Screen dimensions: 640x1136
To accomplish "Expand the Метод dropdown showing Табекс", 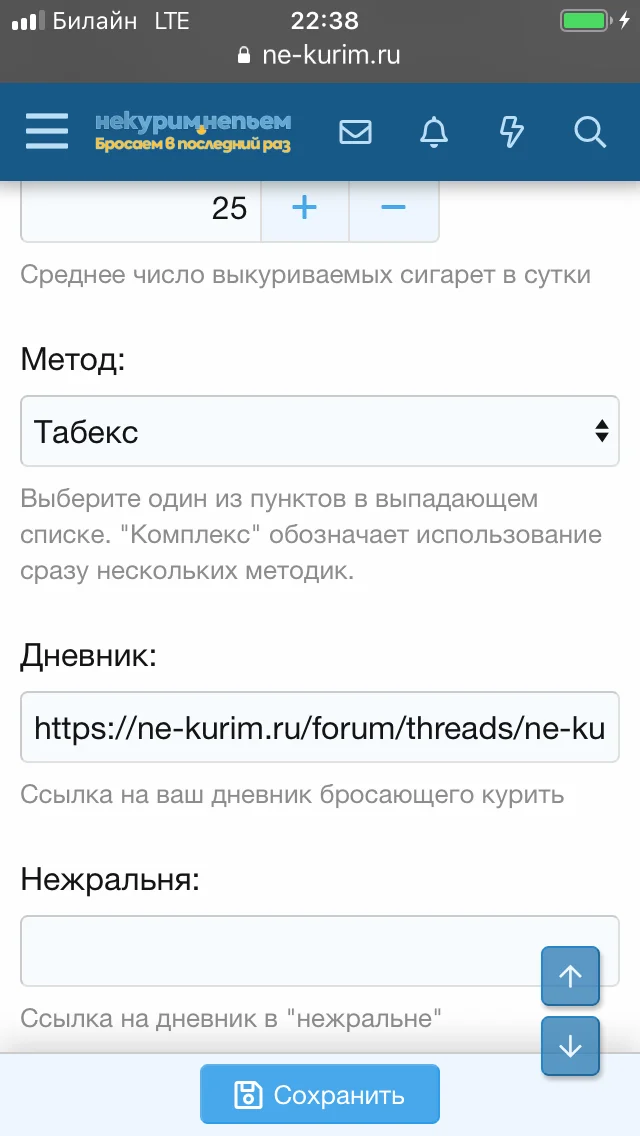I will (x=320, y=431).
